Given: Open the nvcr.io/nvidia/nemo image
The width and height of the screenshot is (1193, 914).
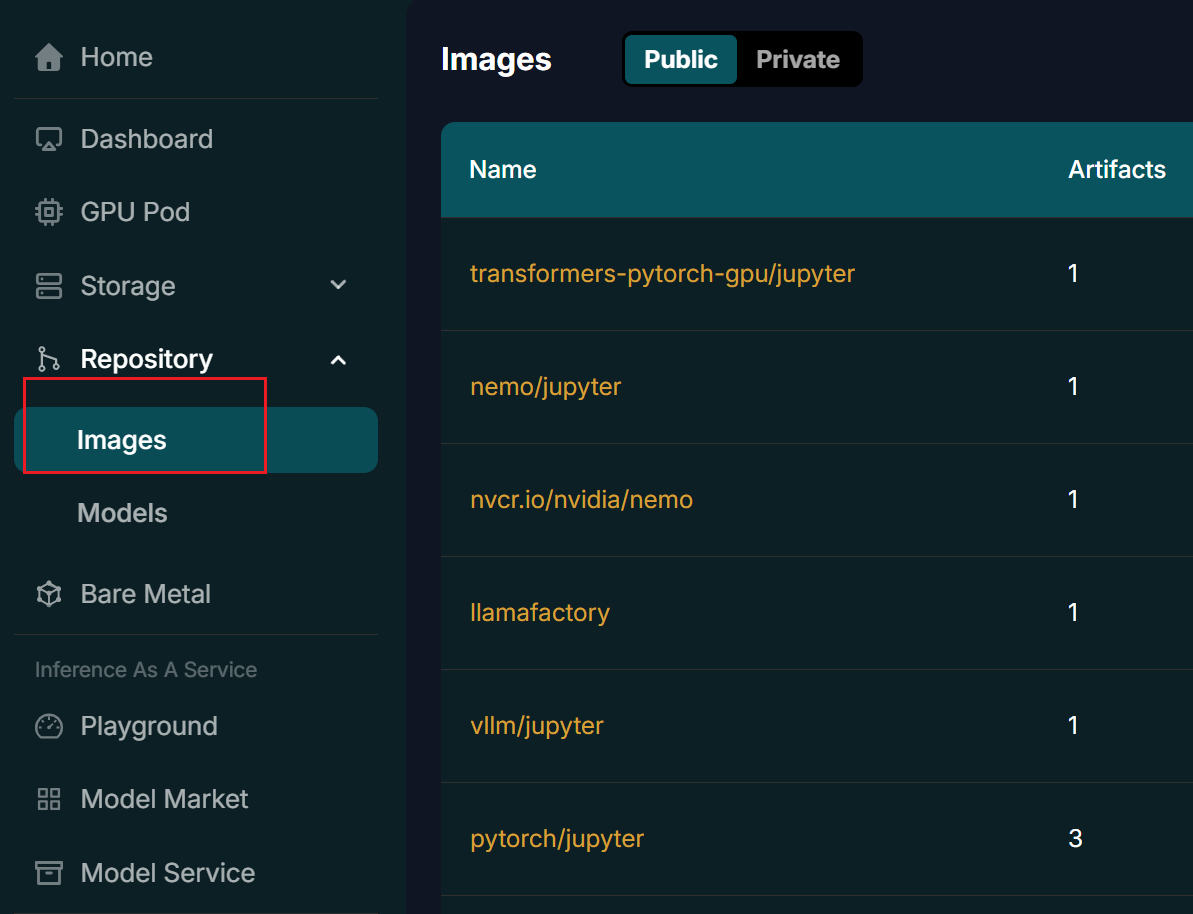Looking at the screenshot, I should point(581,499).
